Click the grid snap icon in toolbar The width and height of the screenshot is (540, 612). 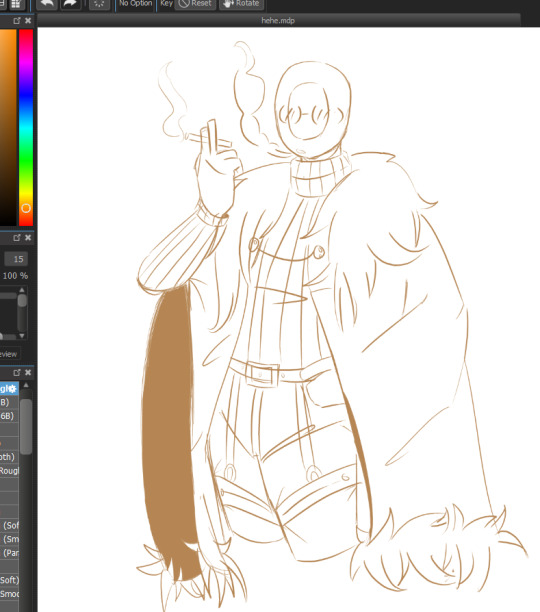pos(16,4)
